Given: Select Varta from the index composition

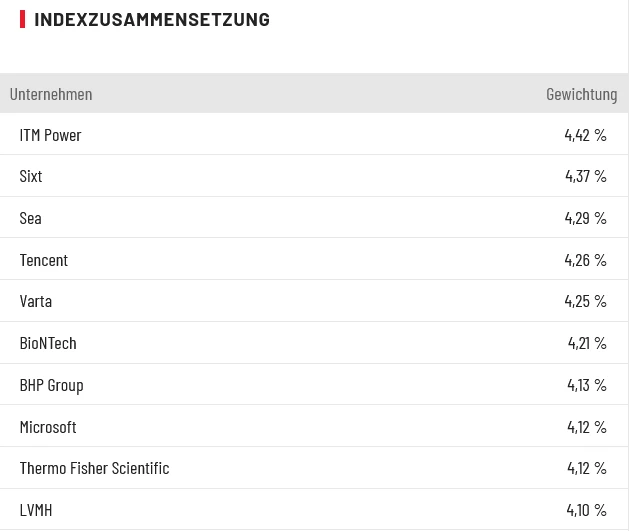Looking at the screenshot, I should click(x=36, y=301).
